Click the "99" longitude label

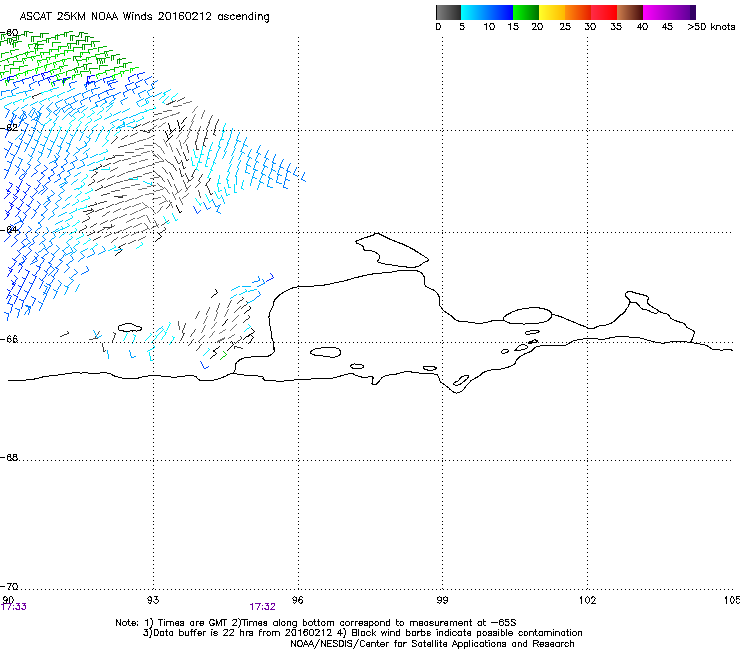point(442,600)
